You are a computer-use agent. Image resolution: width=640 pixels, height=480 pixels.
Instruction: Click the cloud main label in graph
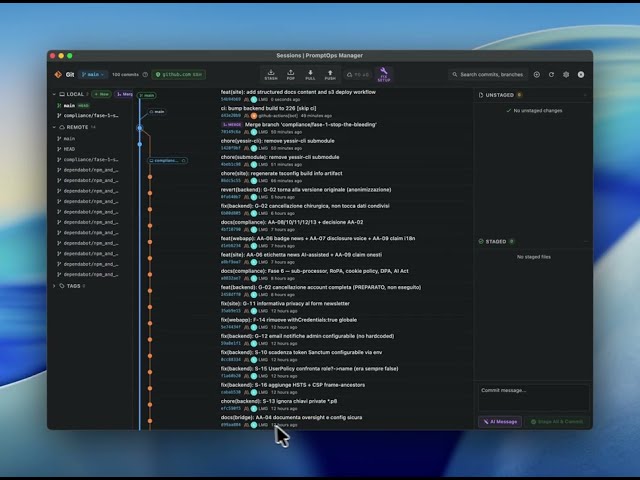(157, 111)
